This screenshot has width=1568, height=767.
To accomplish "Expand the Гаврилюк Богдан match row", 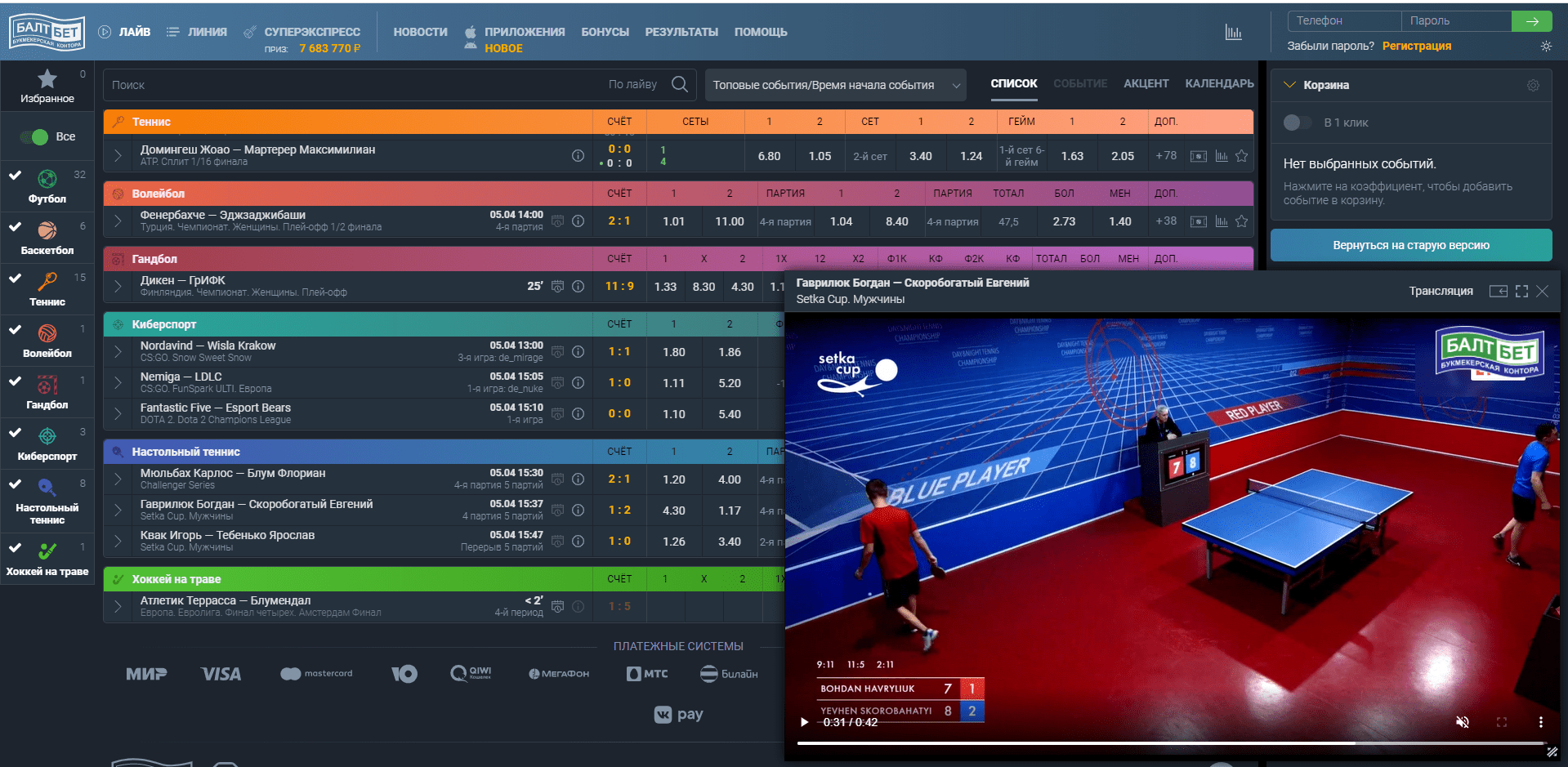I will coord(118,510).
